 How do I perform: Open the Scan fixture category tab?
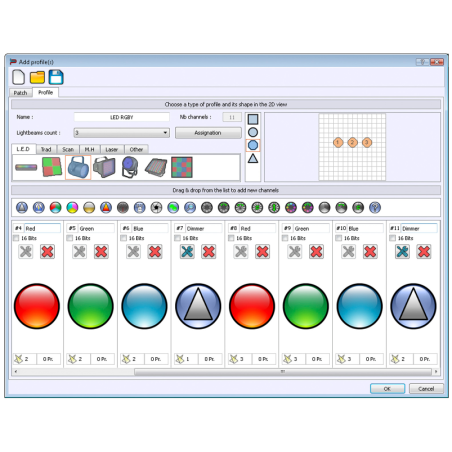click(x=68, y=149)
